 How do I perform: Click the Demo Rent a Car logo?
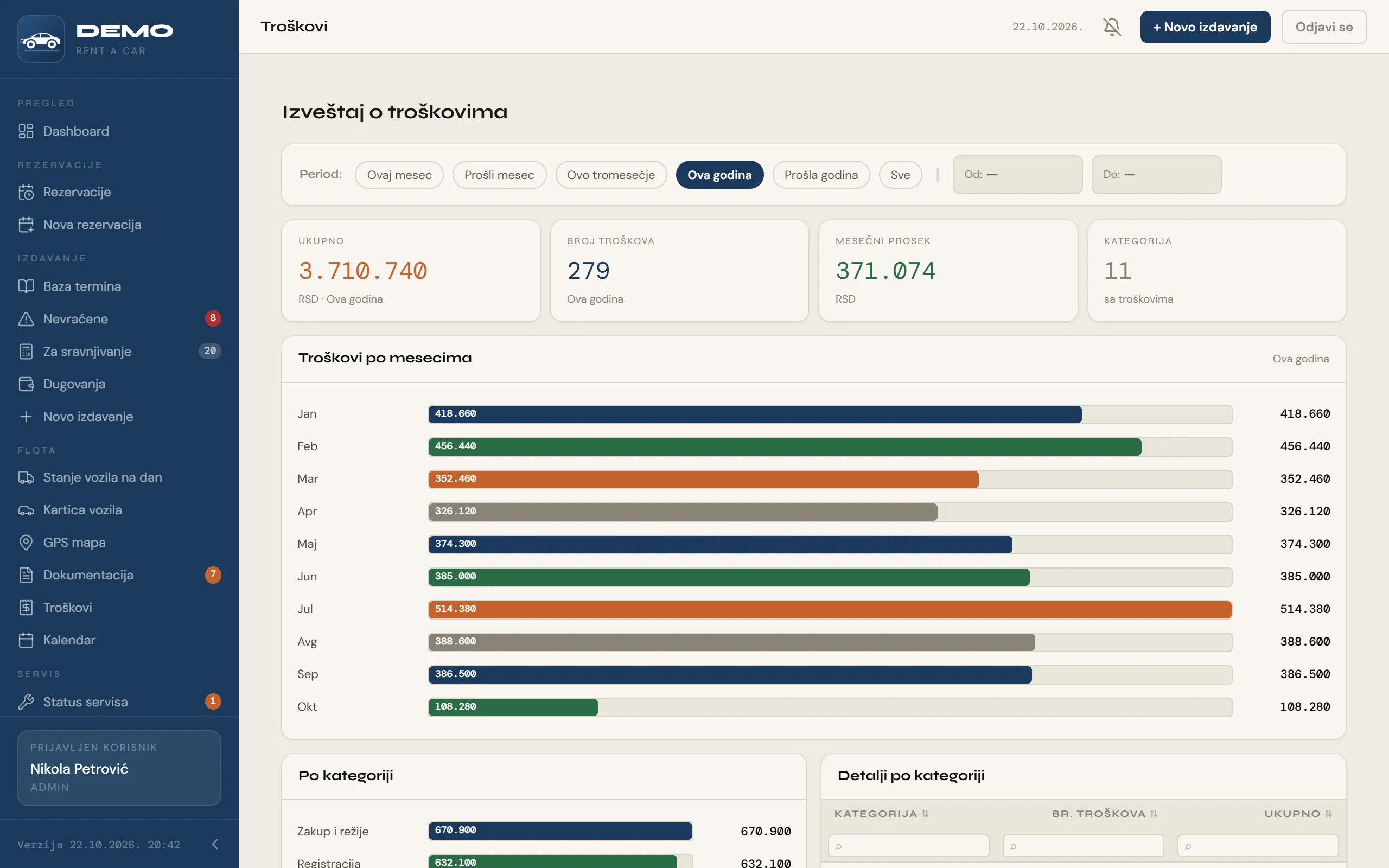click(41, 39)
